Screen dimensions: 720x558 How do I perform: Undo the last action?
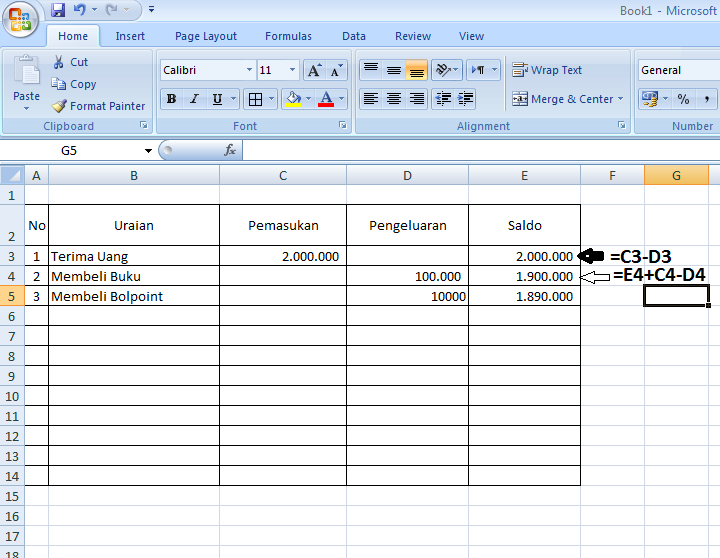point(80,10)
